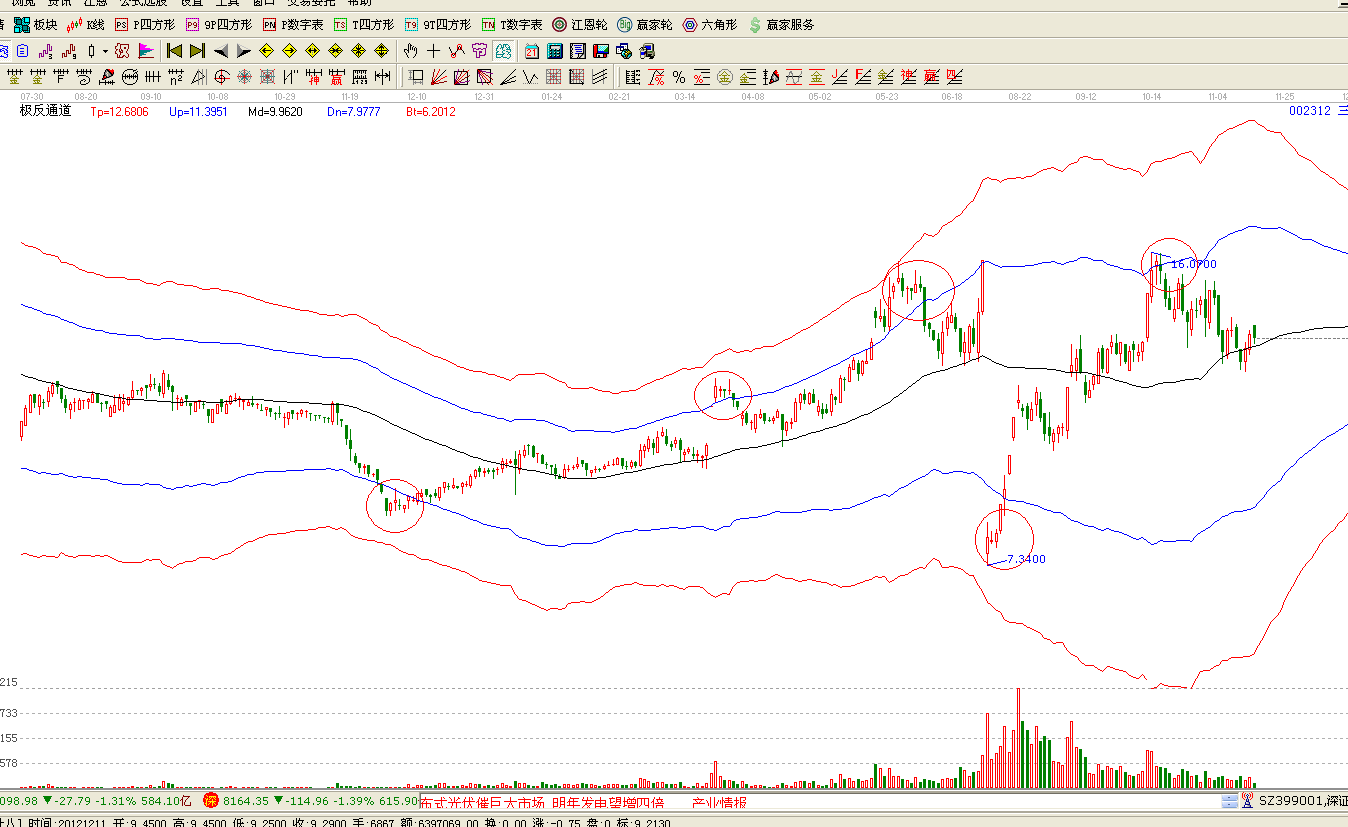Open the 产业情报 news link
The image size is (1348, 827).
pos(719,802)
